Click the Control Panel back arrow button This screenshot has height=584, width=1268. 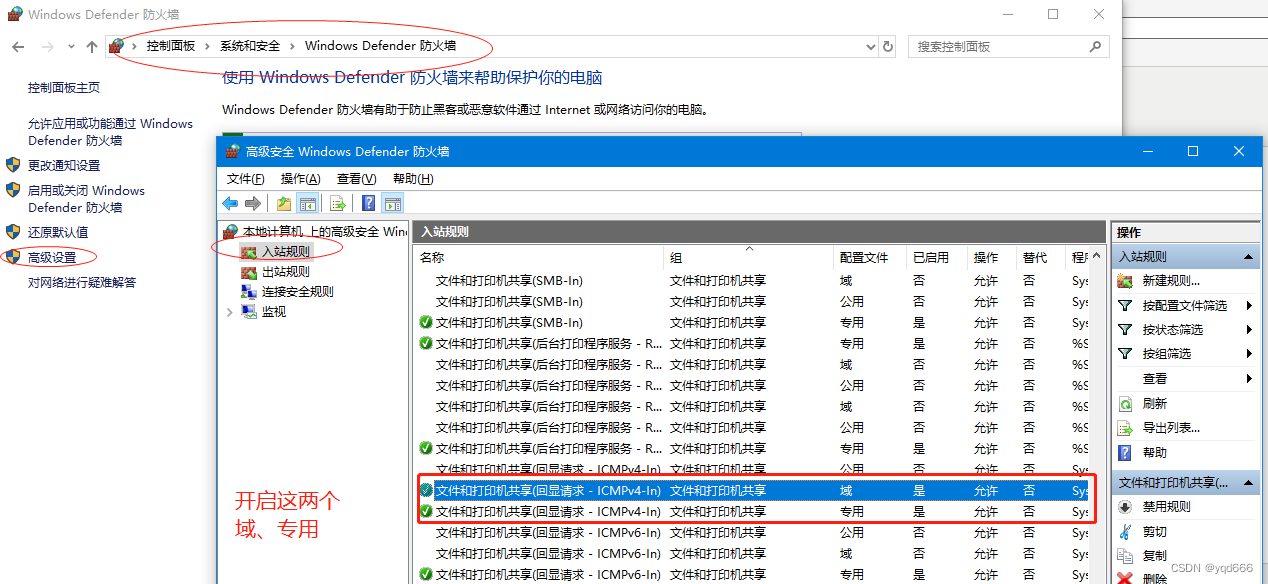tap(18, 46)
